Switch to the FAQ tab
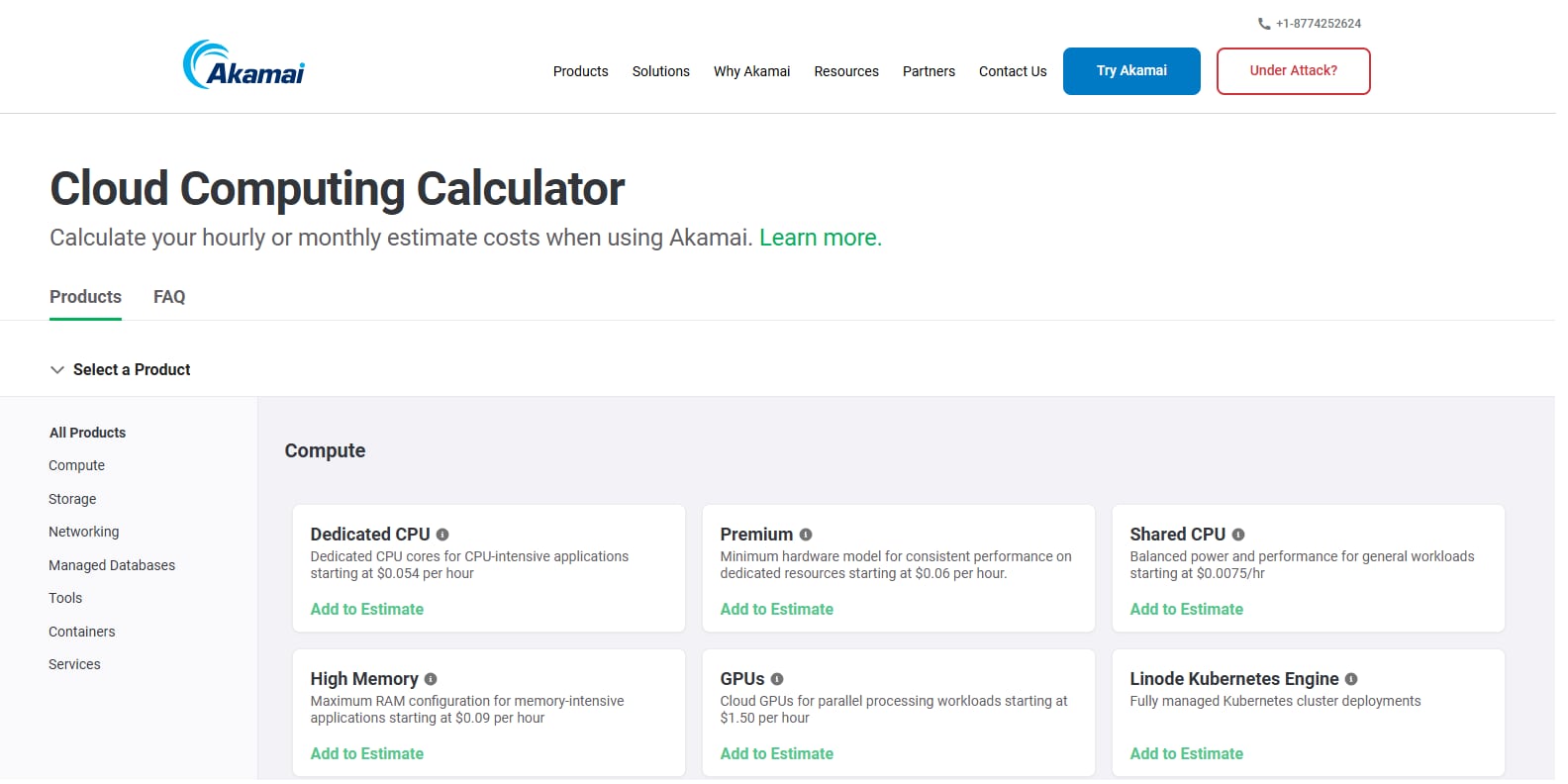The height and width of the screenshot is (784, 1568). click(169, 297)
